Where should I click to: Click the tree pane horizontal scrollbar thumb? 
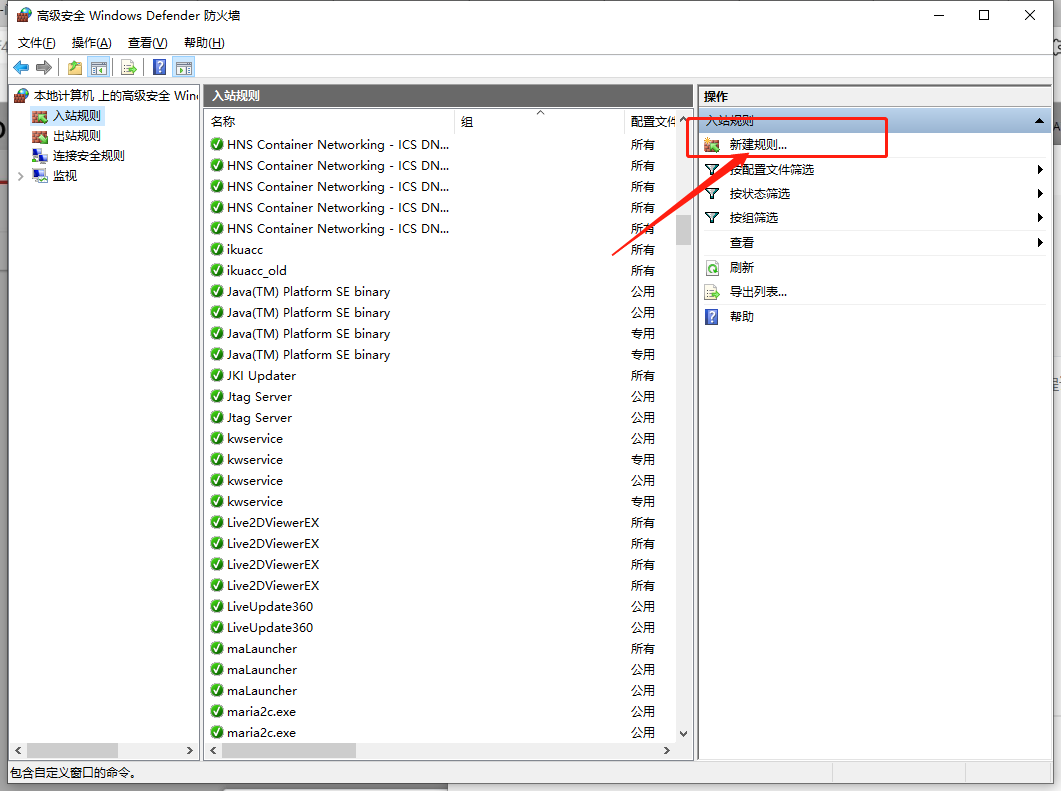72,750
